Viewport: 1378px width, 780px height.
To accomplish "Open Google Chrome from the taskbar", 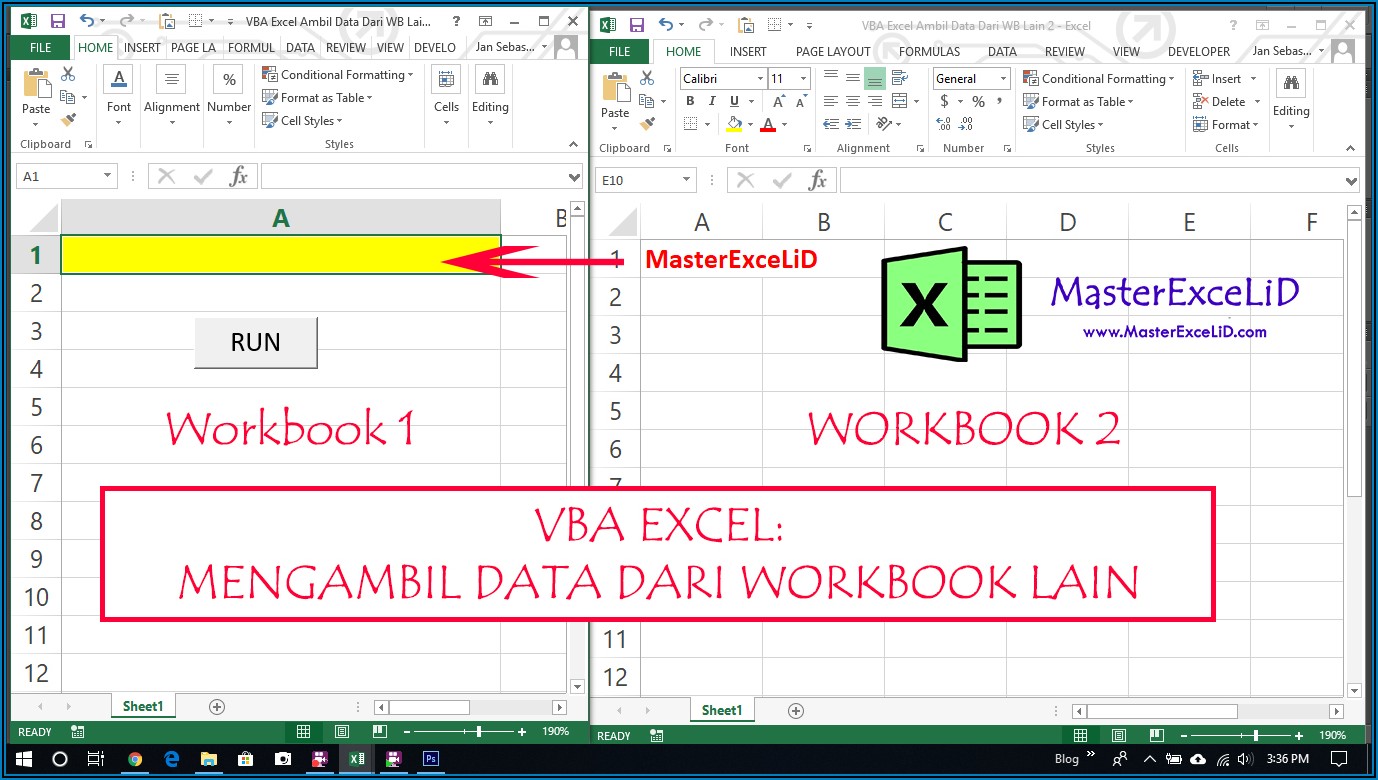I will 136,759.
